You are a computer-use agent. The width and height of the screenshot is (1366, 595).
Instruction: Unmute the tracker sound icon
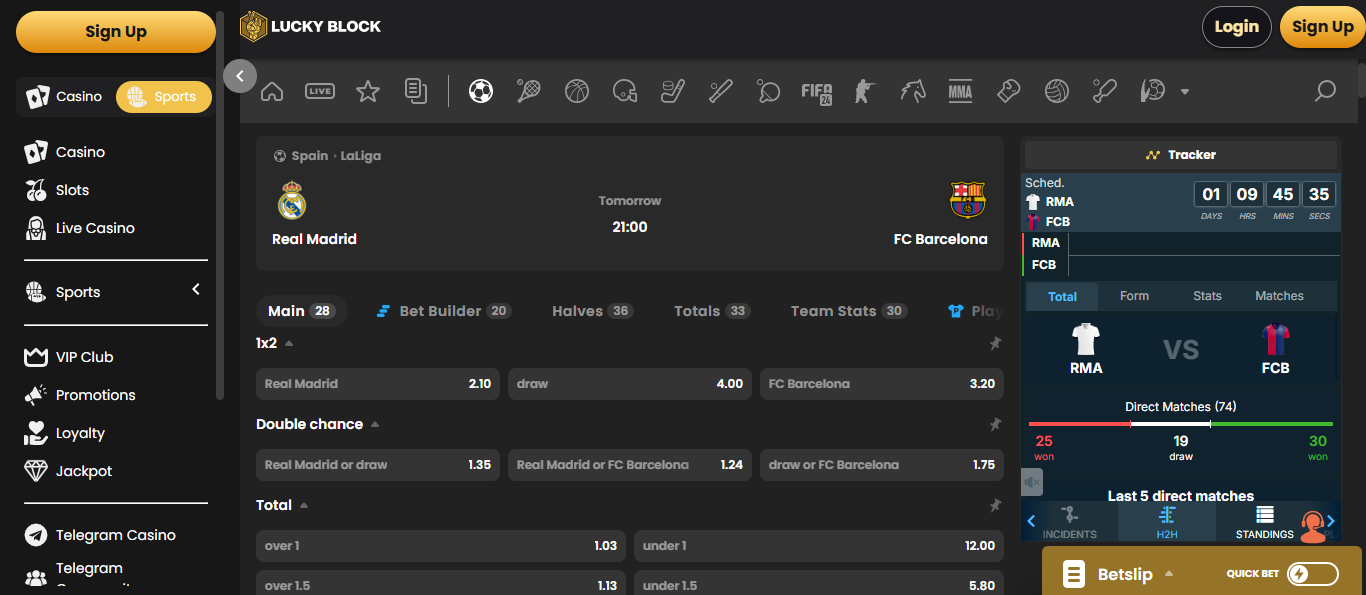(1032, 483)
